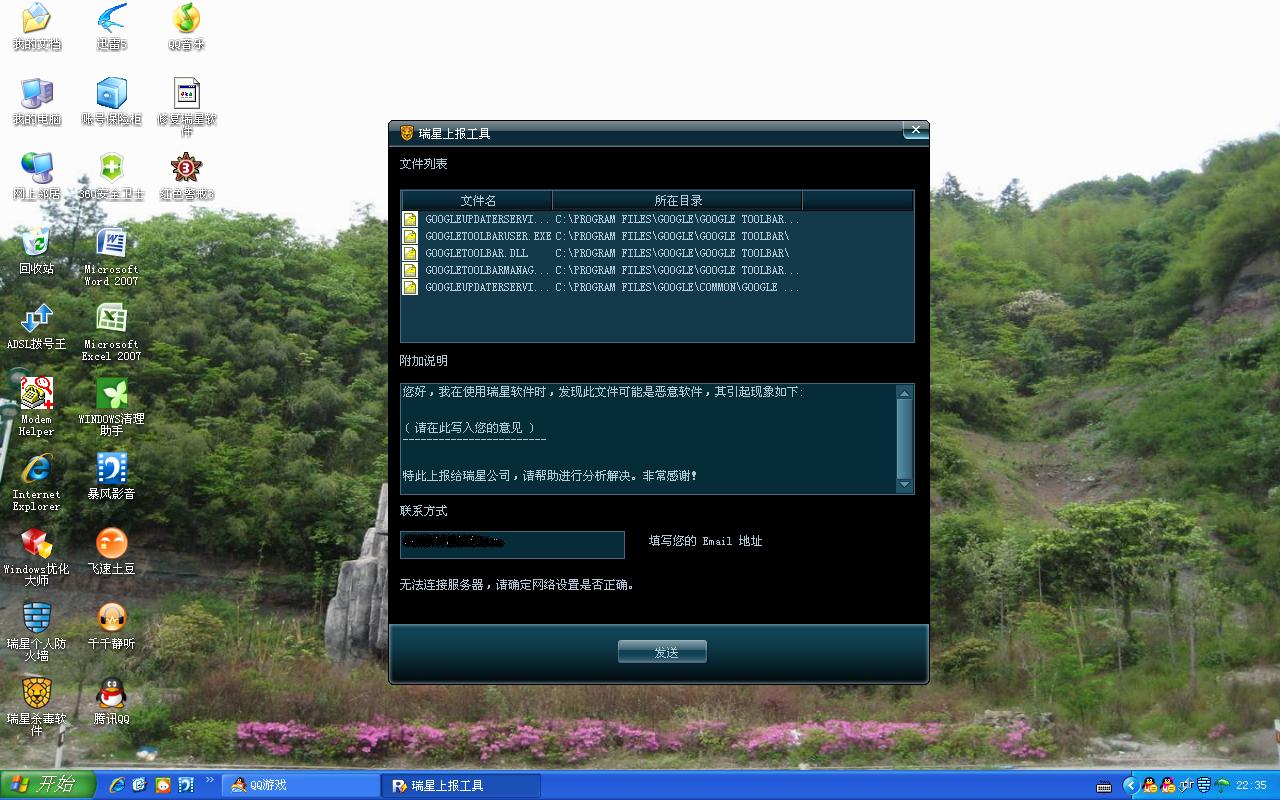Open the QQ音乐 desktop shortcut
1280x800 pixels.
186,27
